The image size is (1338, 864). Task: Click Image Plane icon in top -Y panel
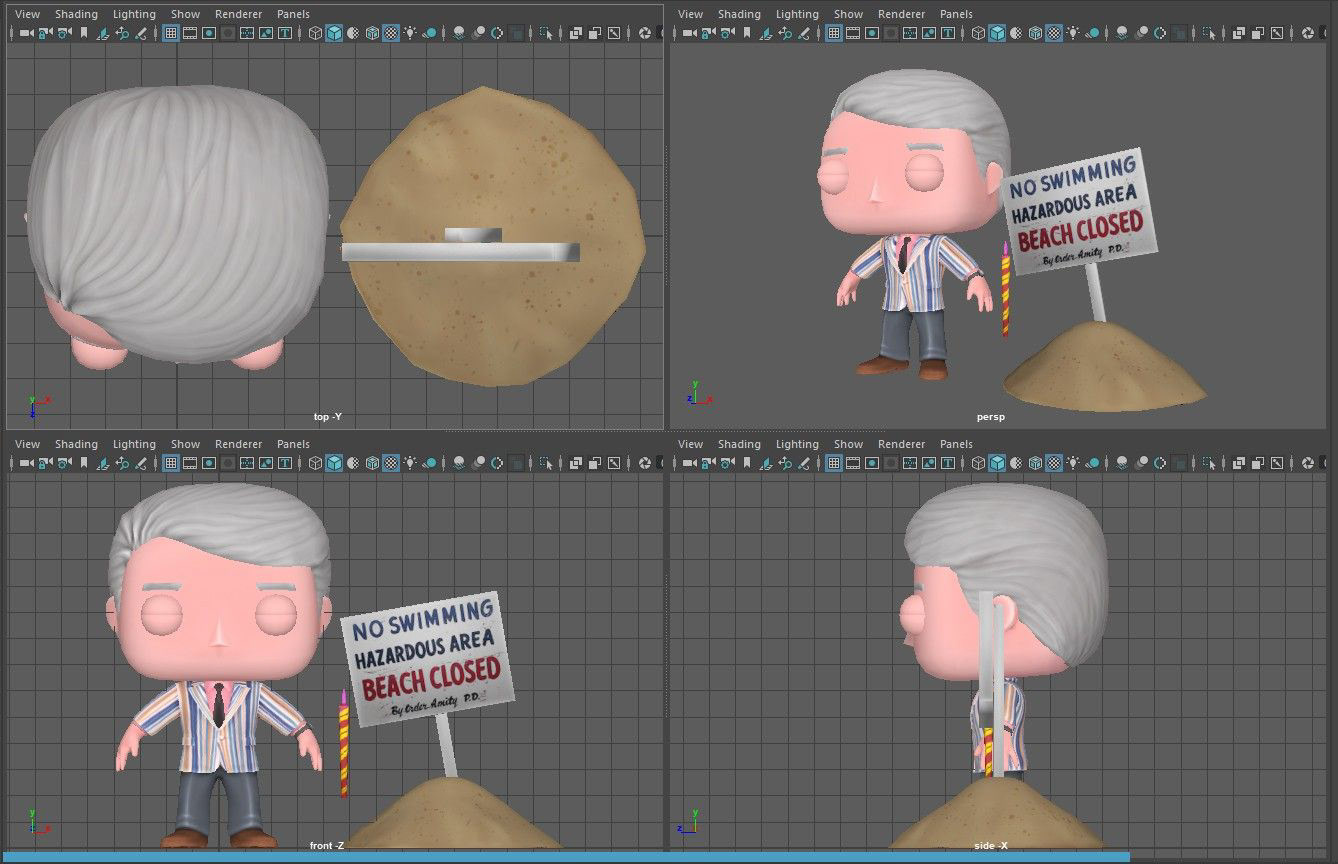[x=103, y=33]
